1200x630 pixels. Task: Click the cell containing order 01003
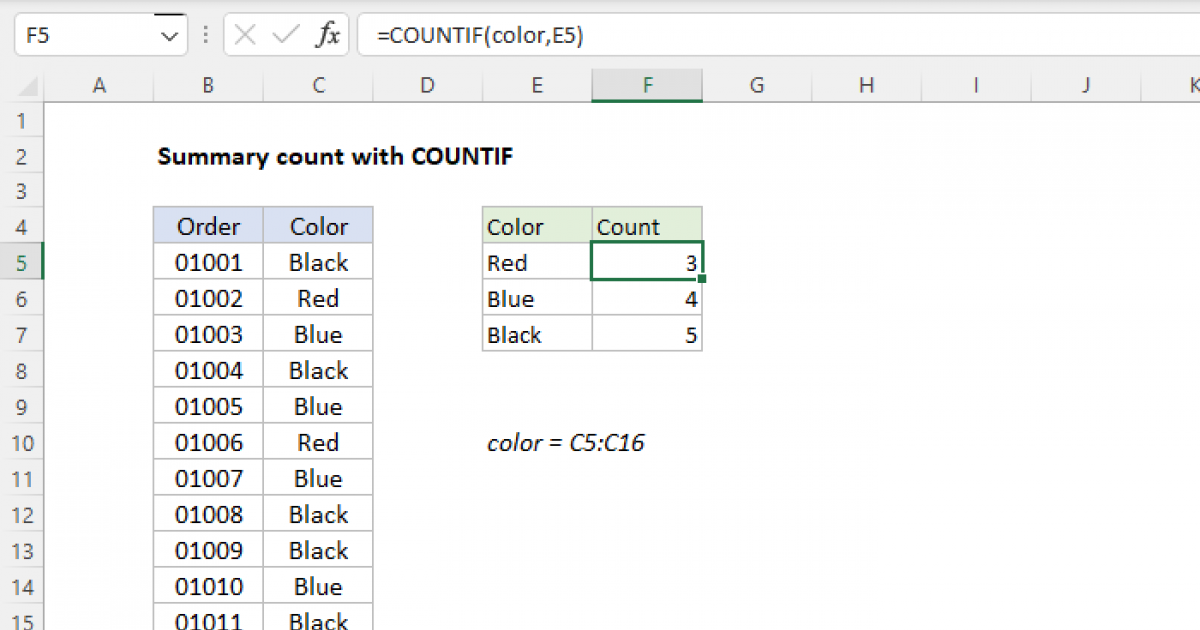(x=207, y=334)
